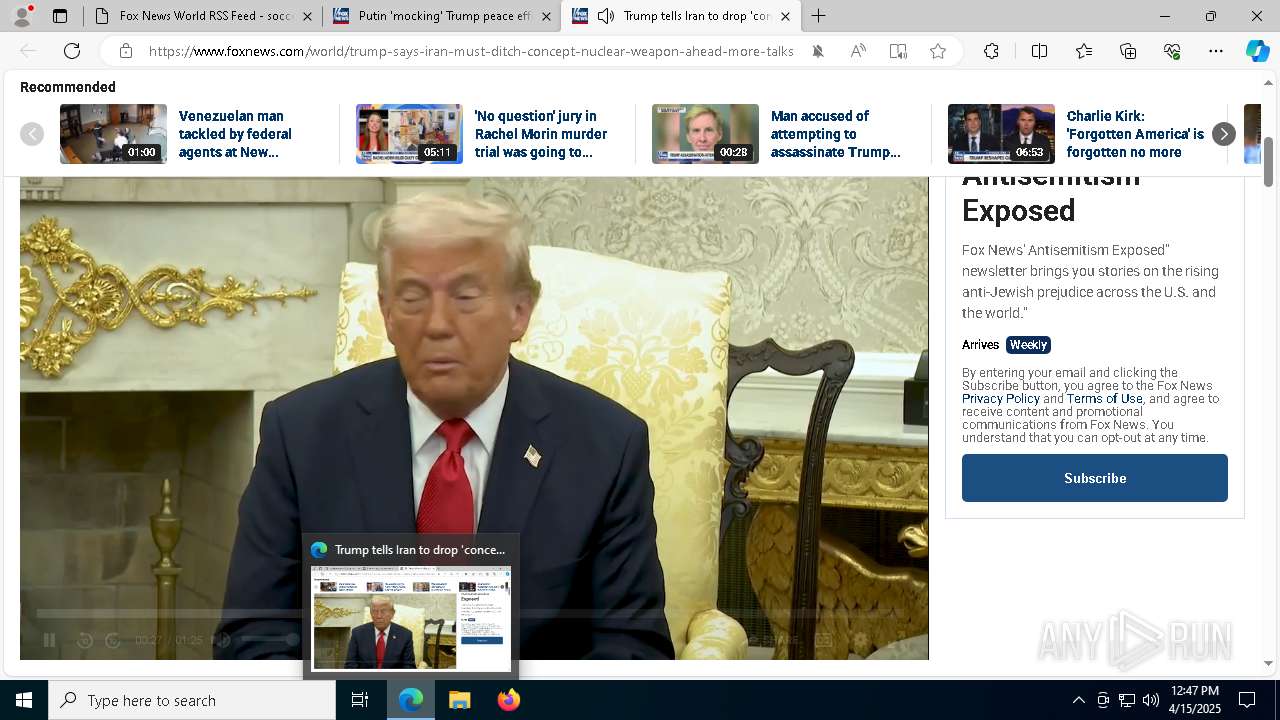
Task: Open Venezuelan man tackled by federal agents
Action: [235, 134]
